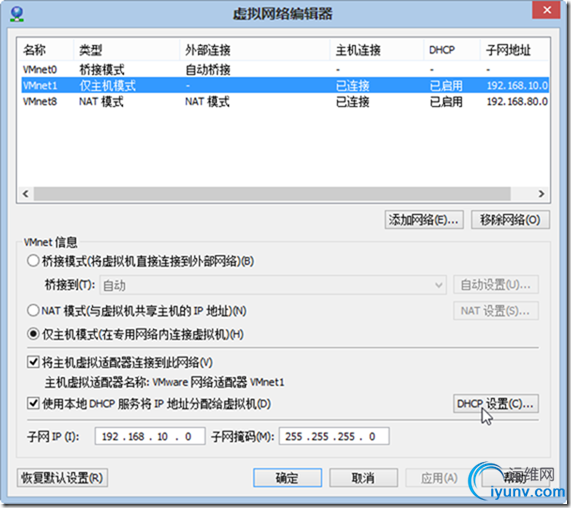571x508 pixels.
Task: Click 自动桥接 in VMnet0 row
Action: click(208, 69)
